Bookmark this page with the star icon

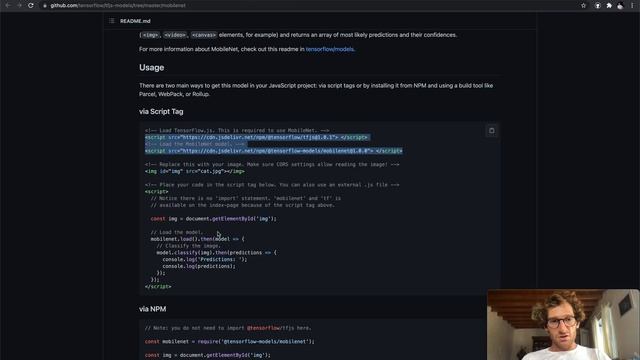(x=583, y=6)
